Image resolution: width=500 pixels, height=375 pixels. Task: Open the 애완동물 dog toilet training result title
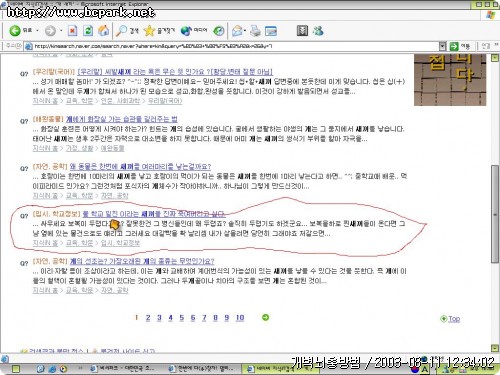tap(122, 119)
